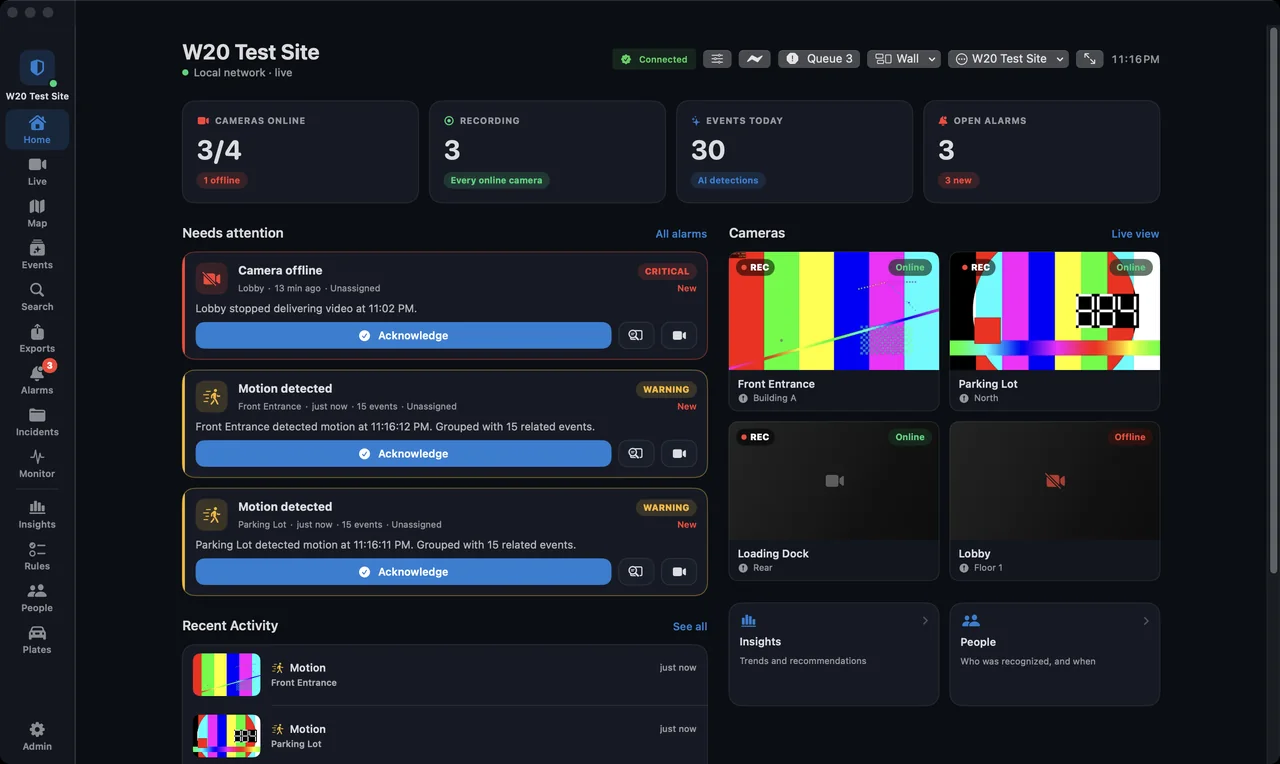Open Incidents in the sidebar
This screenshot has height=764, width=1280.
point(37,422)
